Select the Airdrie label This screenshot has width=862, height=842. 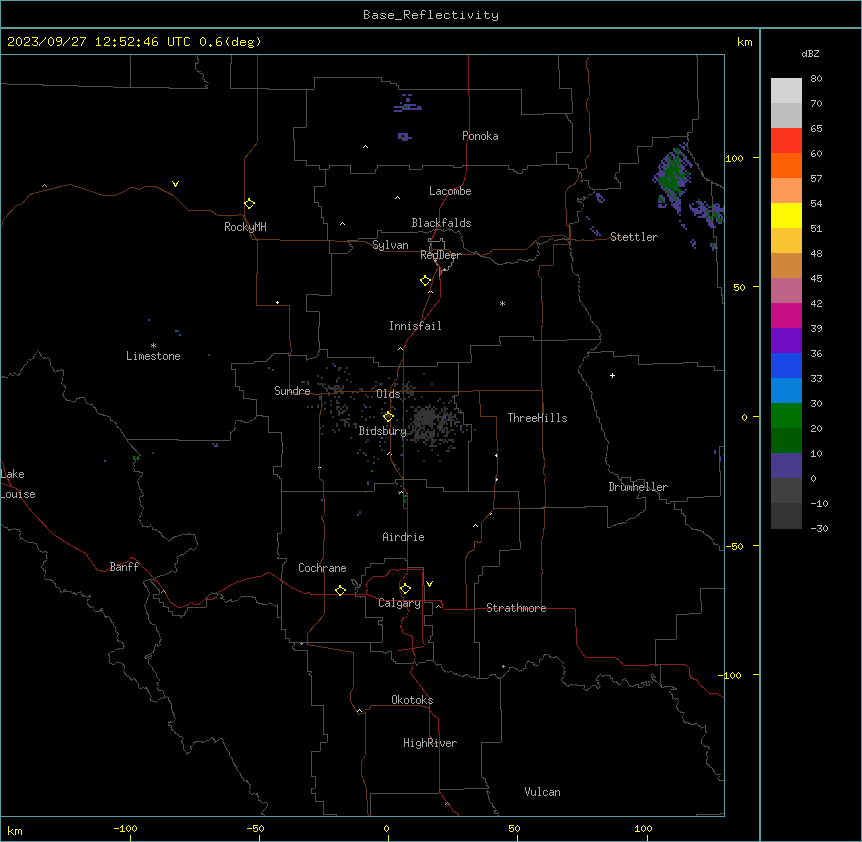click(403, 537)
